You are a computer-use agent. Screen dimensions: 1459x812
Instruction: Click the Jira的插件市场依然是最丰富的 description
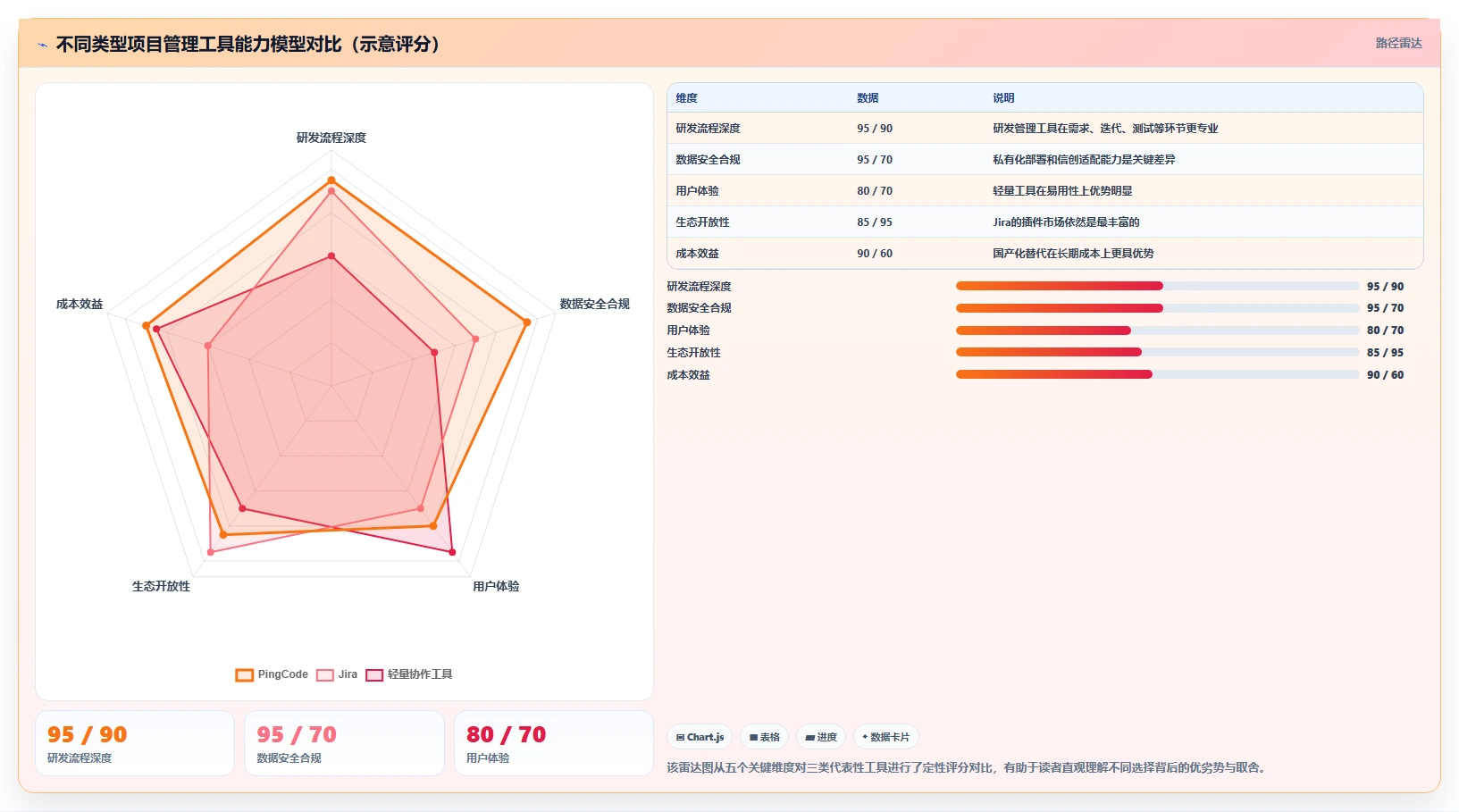(1066, 222)
